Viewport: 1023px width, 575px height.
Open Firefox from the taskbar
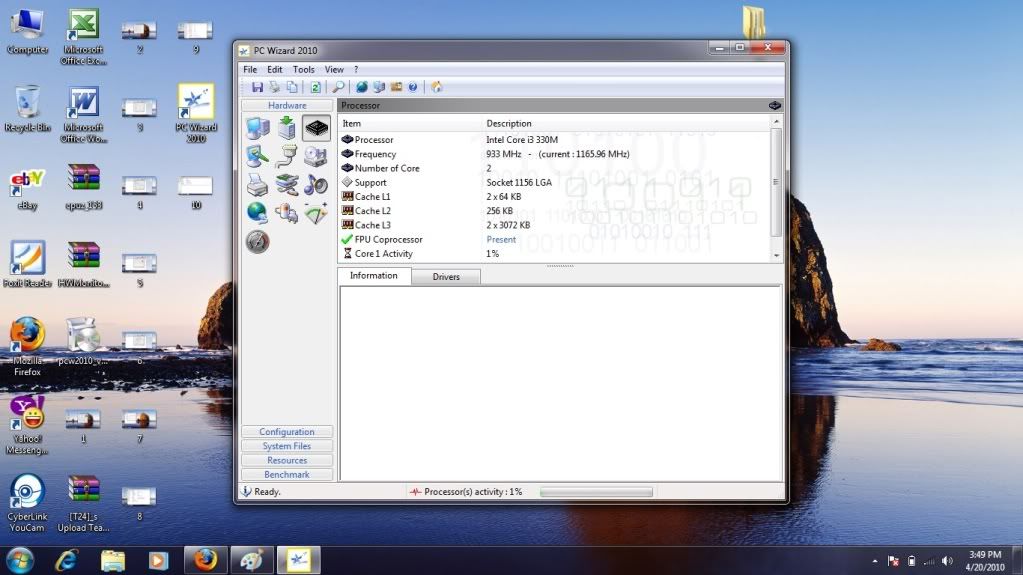[x=205, y=561]
